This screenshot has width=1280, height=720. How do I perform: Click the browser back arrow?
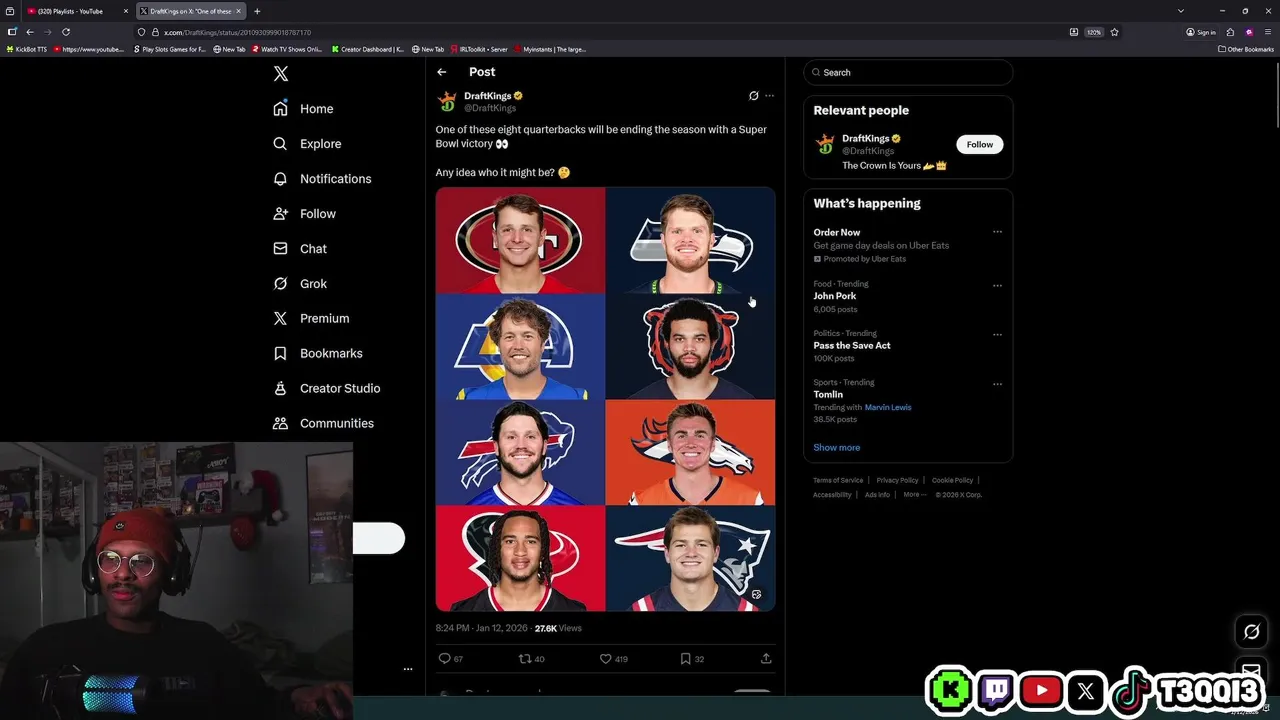coord(30,32)
